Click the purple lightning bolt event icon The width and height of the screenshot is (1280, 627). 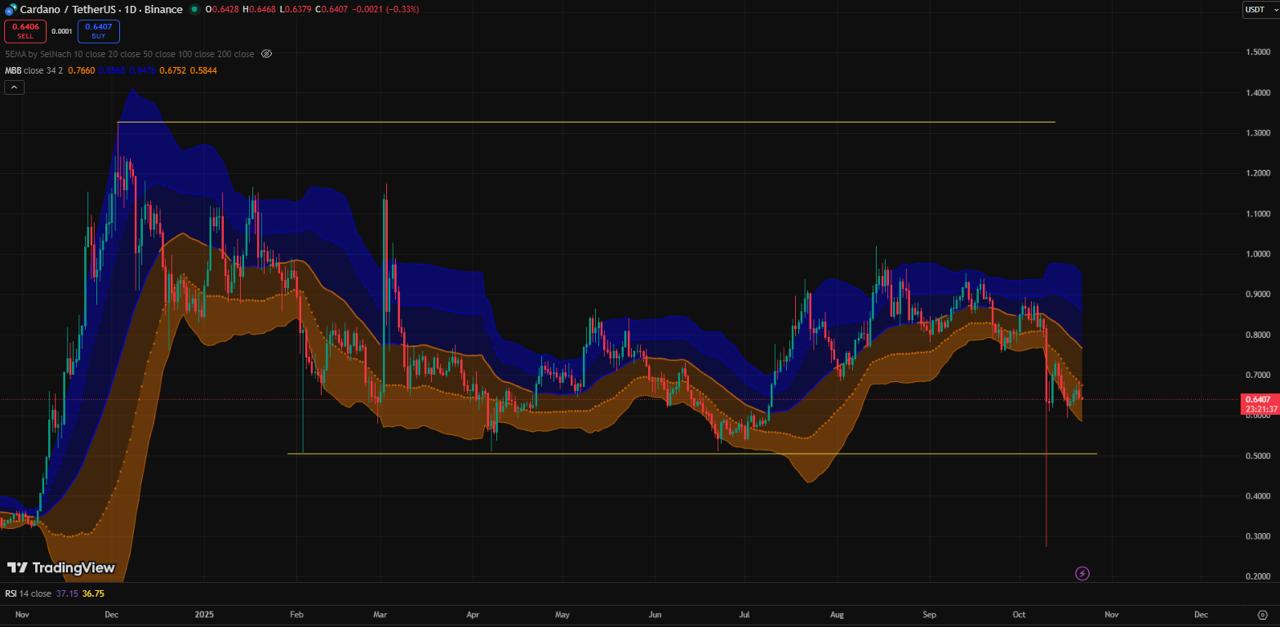pos(1082,573)
